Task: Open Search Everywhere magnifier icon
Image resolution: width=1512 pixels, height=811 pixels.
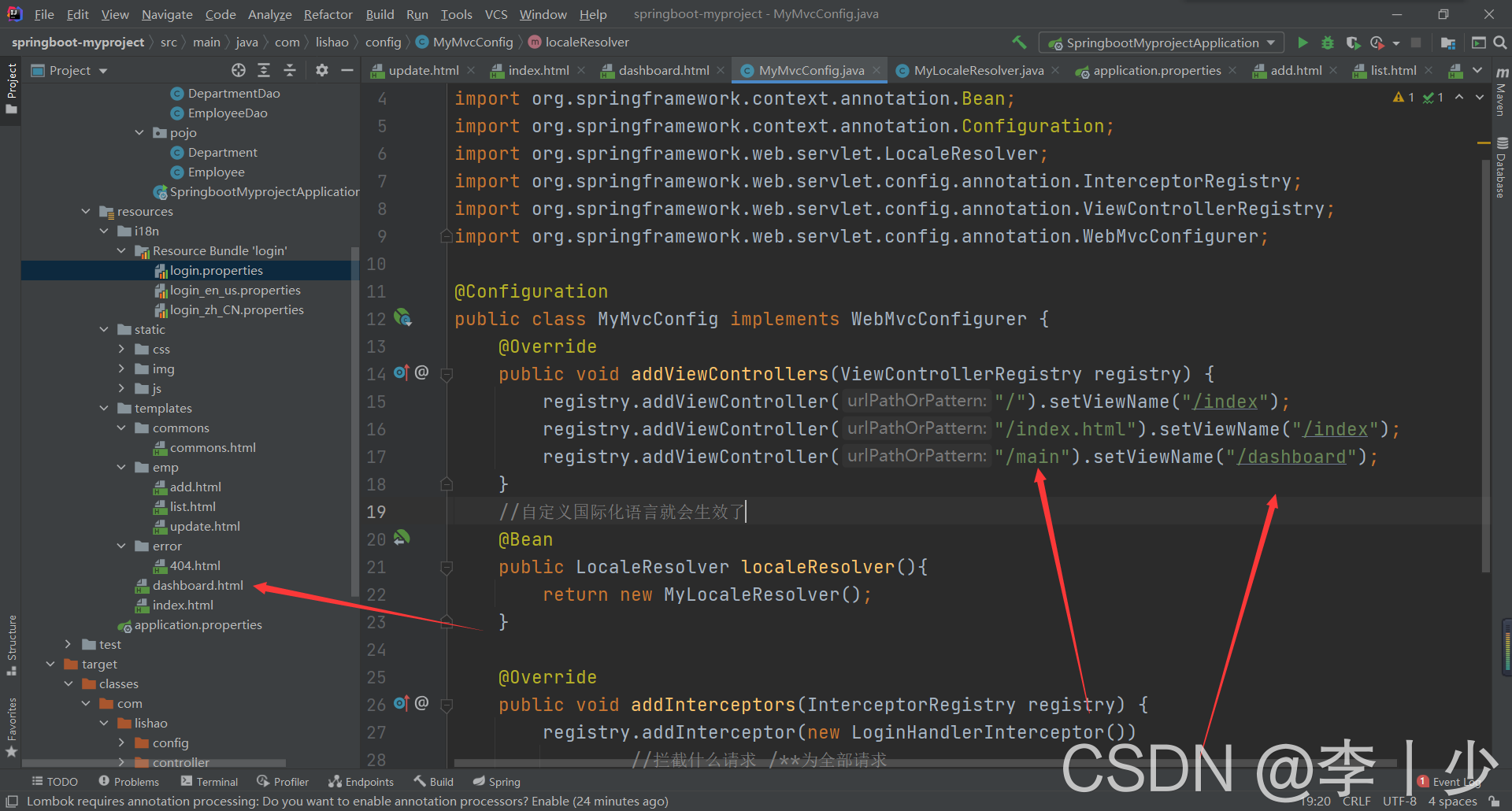Action: click(x=1501, y=42)
